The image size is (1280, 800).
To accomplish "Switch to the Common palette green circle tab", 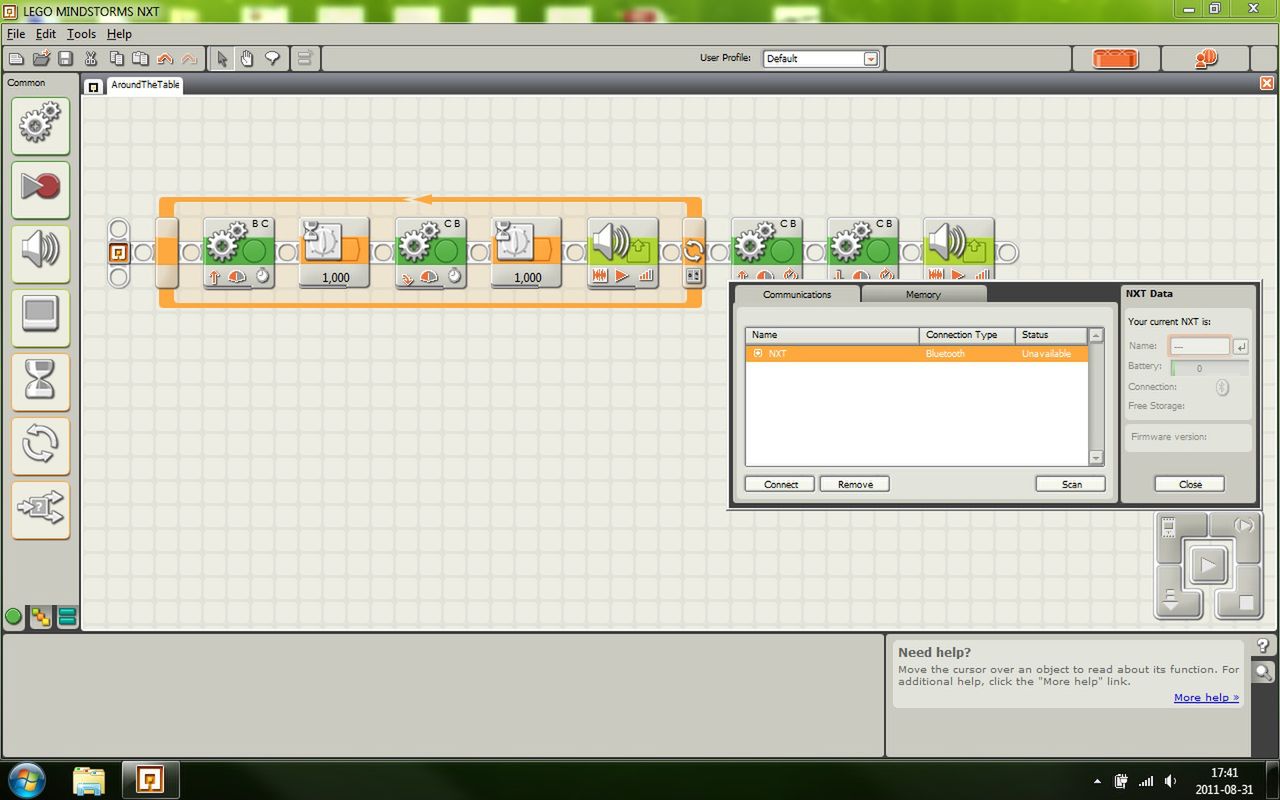I will (14, 617).
